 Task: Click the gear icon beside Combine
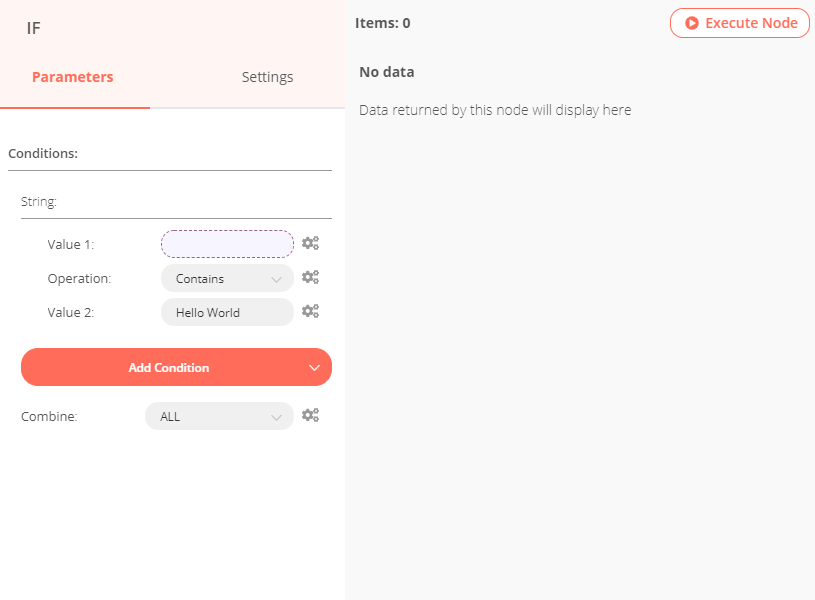tap(311, 416)
